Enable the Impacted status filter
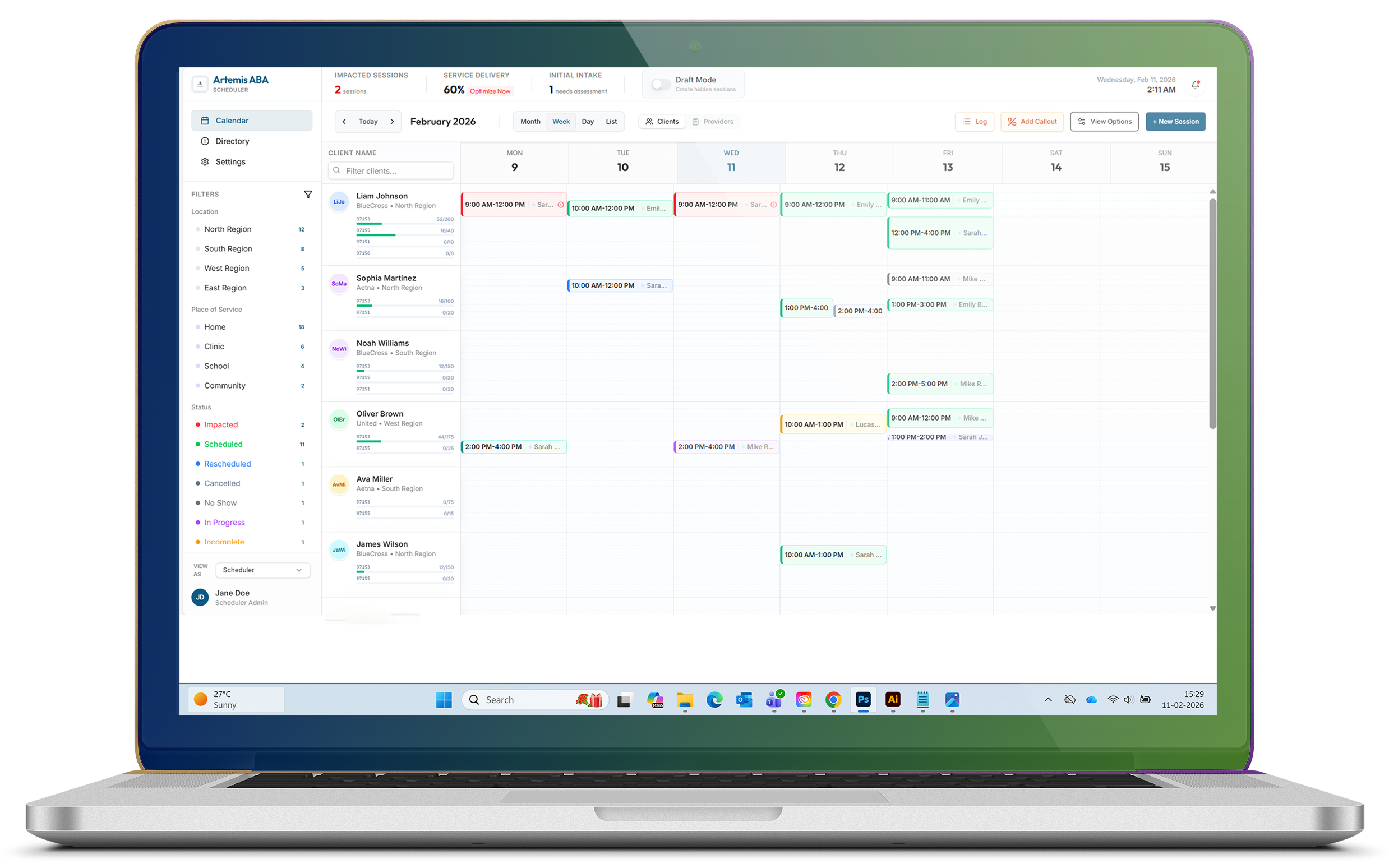The image size is (1389, 868). [220, 425]
